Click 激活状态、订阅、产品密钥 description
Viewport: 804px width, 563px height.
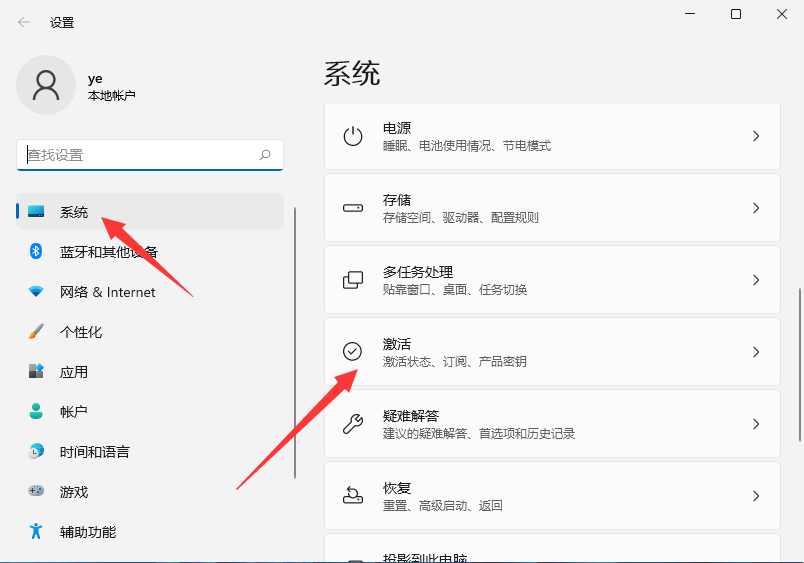click(x=454, y=361)
